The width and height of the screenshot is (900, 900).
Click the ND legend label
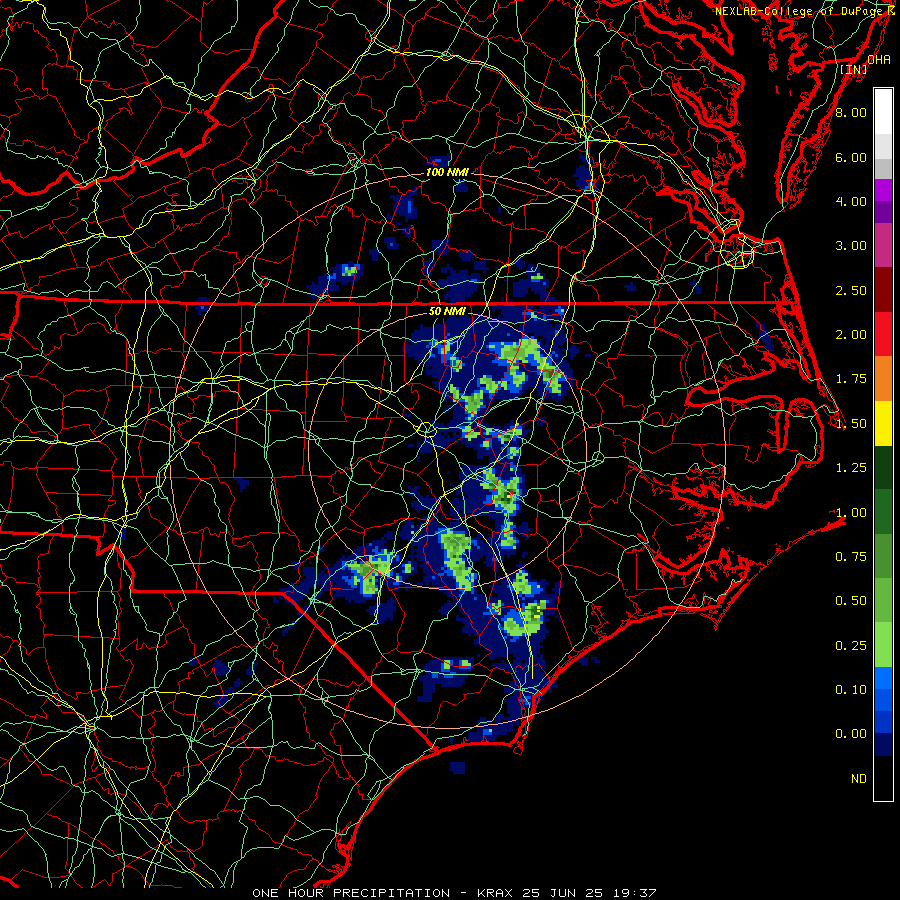859,779
